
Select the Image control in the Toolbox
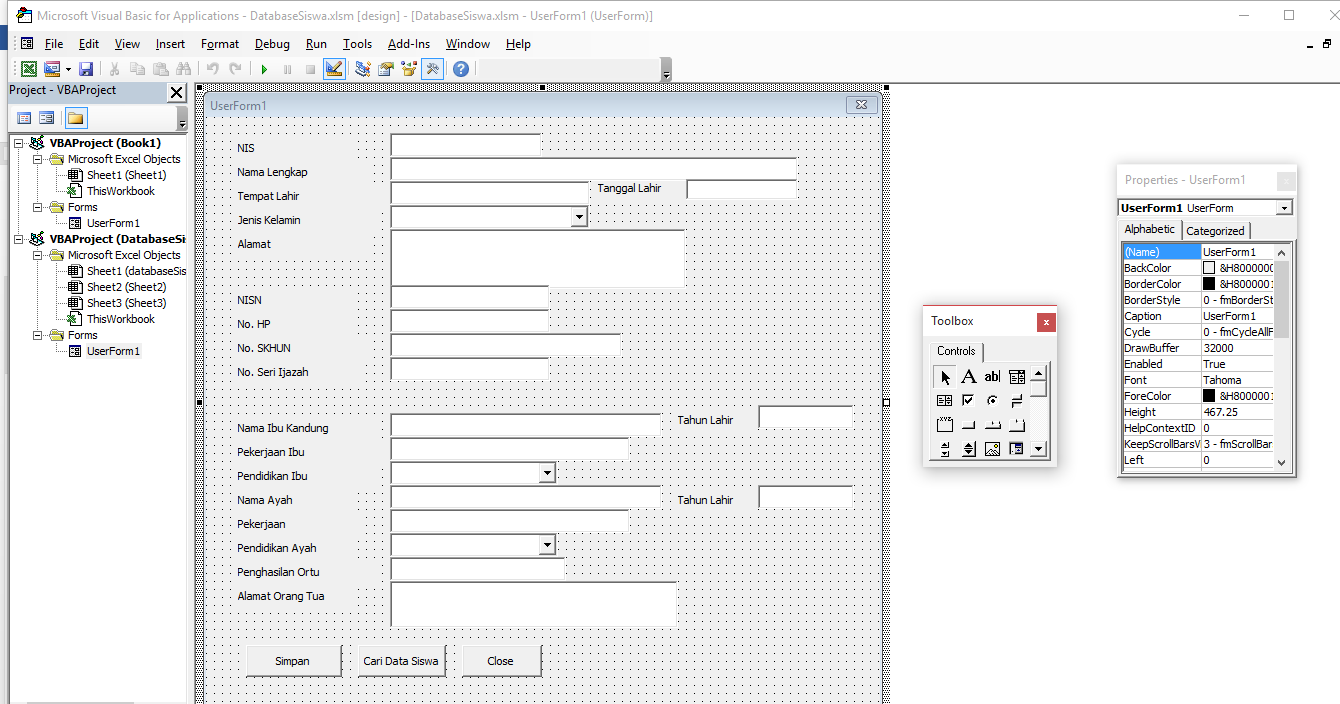(991, 448)
